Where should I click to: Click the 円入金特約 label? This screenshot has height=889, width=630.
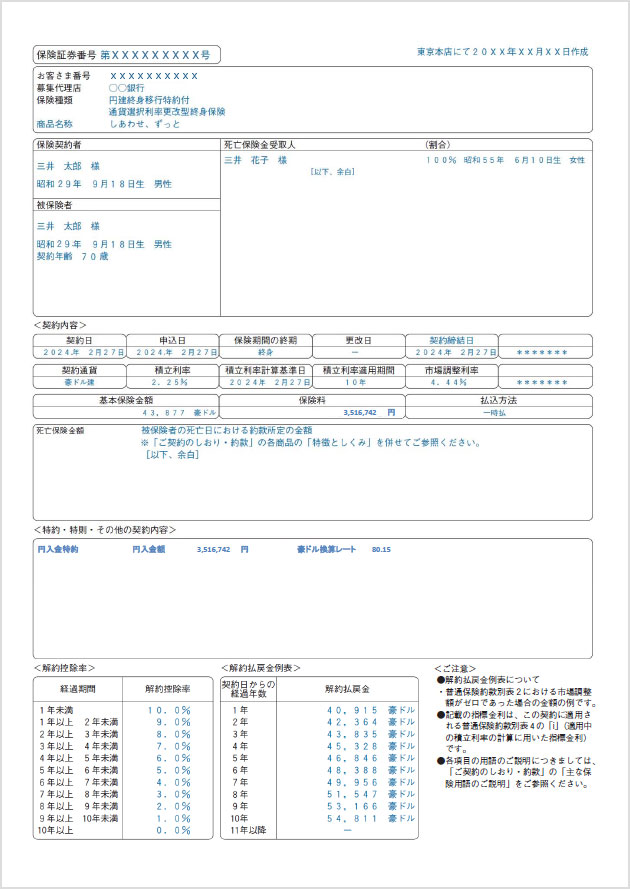(57, 550)
